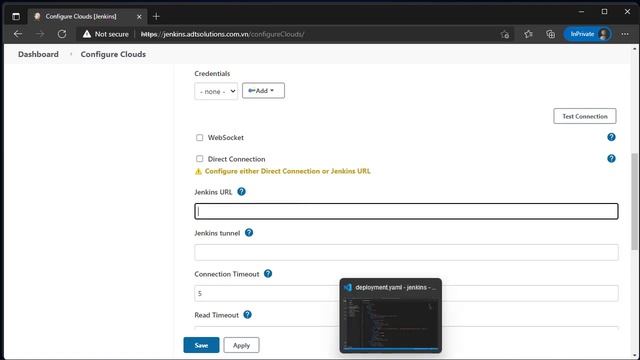640x360 pixels.
Task: Focus the Jenkins URL input field
Action: (406, 211)
